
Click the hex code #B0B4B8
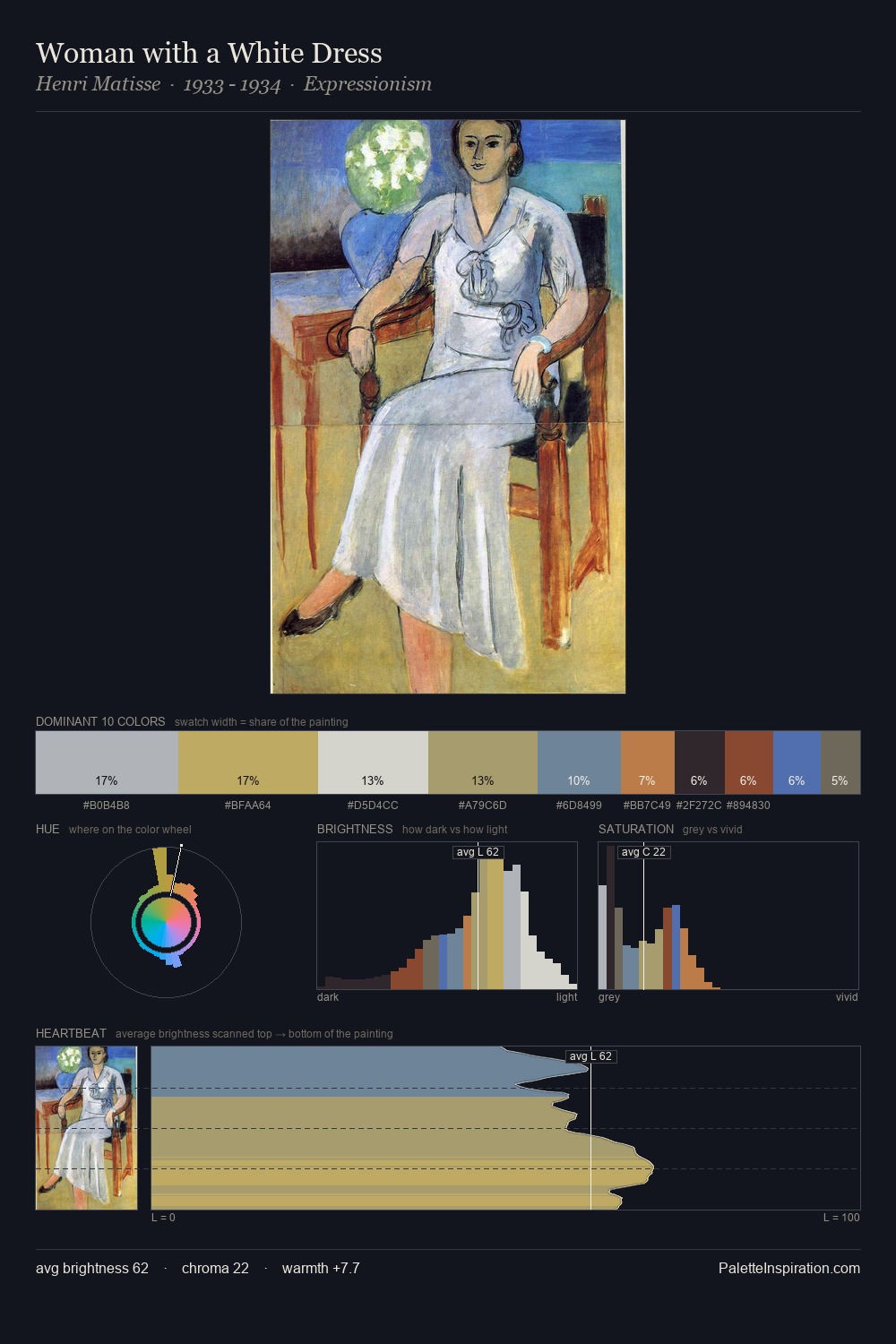(107, 805)
